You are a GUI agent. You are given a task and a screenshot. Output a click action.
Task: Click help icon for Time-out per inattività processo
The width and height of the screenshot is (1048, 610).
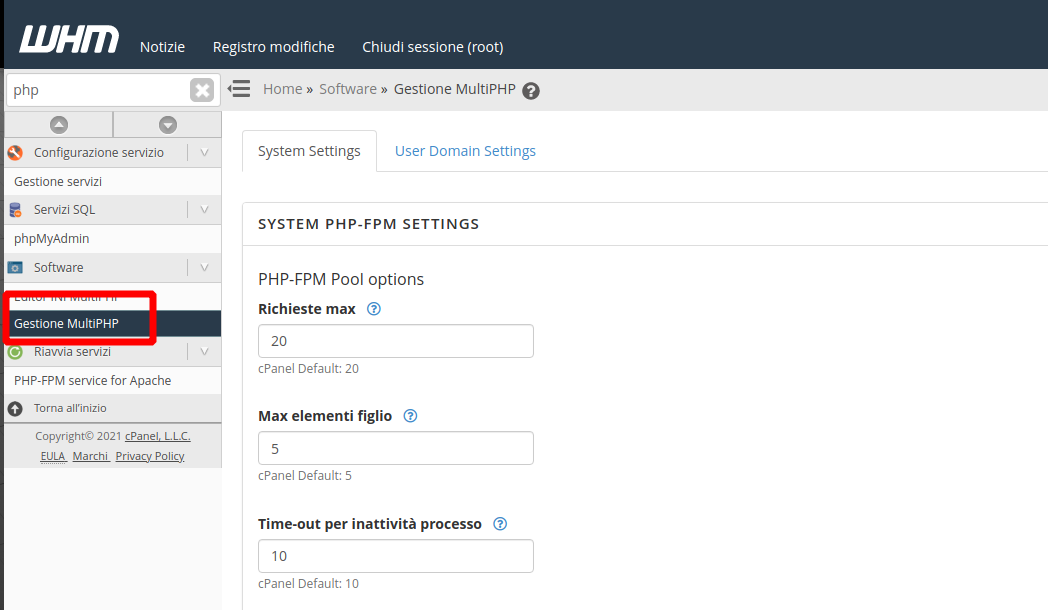(x=501, y=524)
